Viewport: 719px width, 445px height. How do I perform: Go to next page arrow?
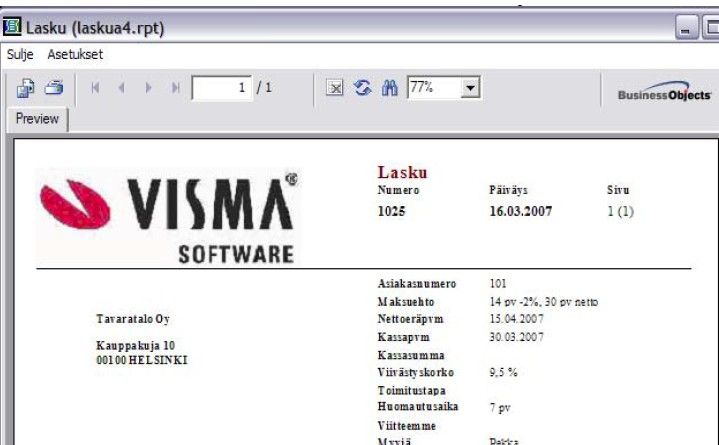click(148, 87)
